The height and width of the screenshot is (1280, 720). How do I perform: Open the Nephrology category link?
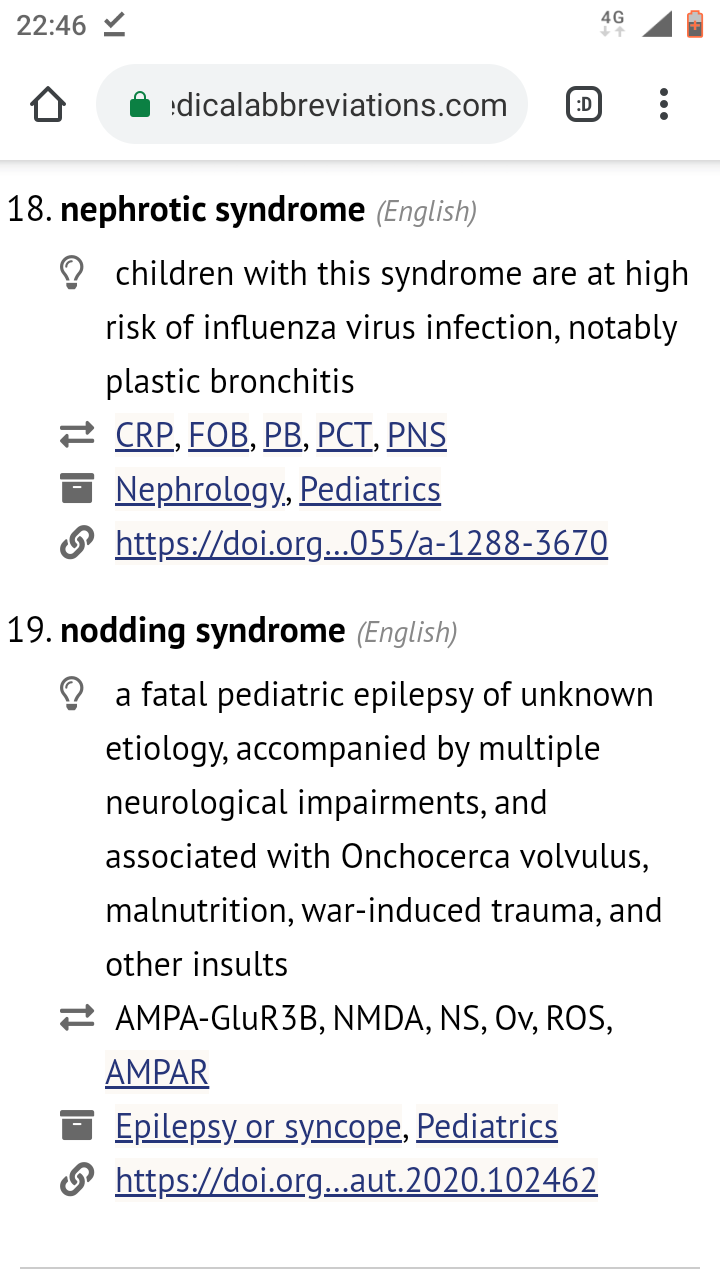tap(200, 490)
